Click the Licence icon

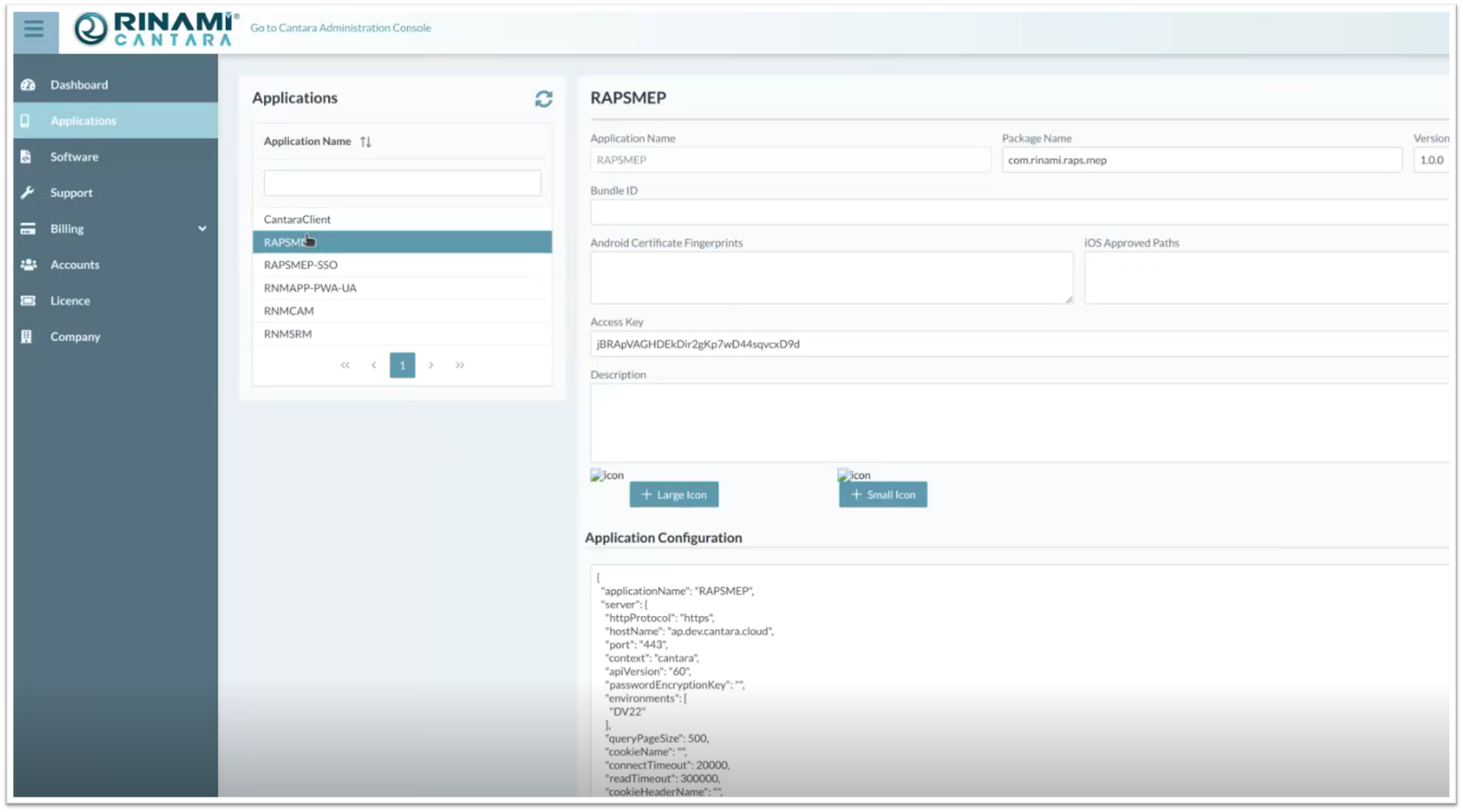(x=28, y=300)
